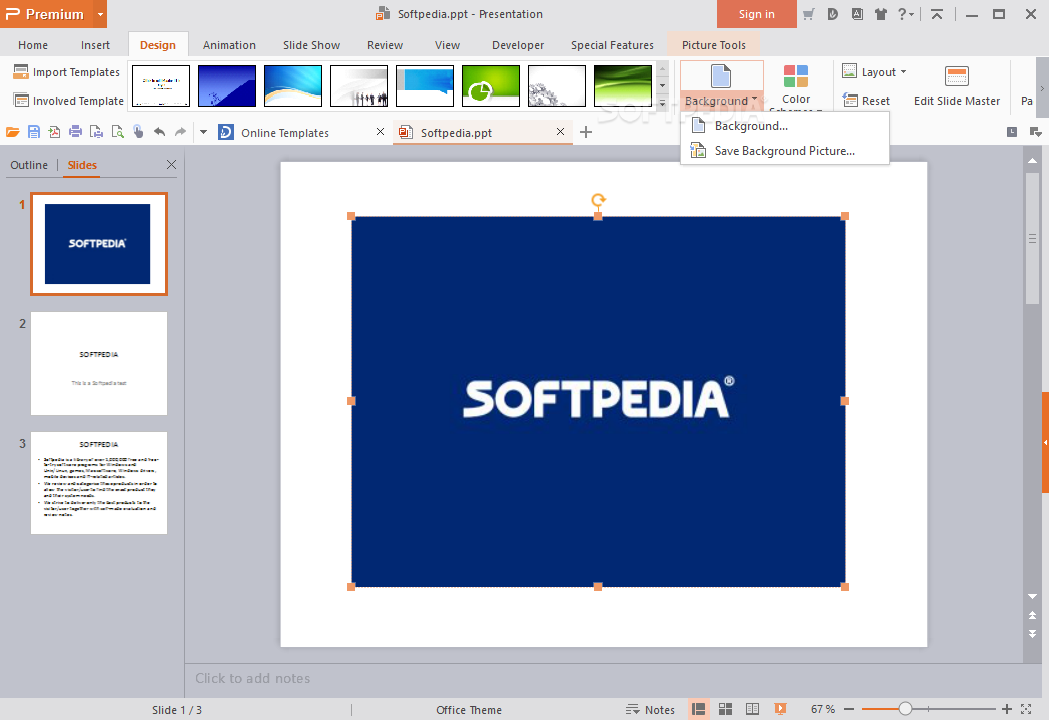The height and width of the screenshot is (720, 1049).
Task: Click the Color Schemes icon
Action: [795, 76]
